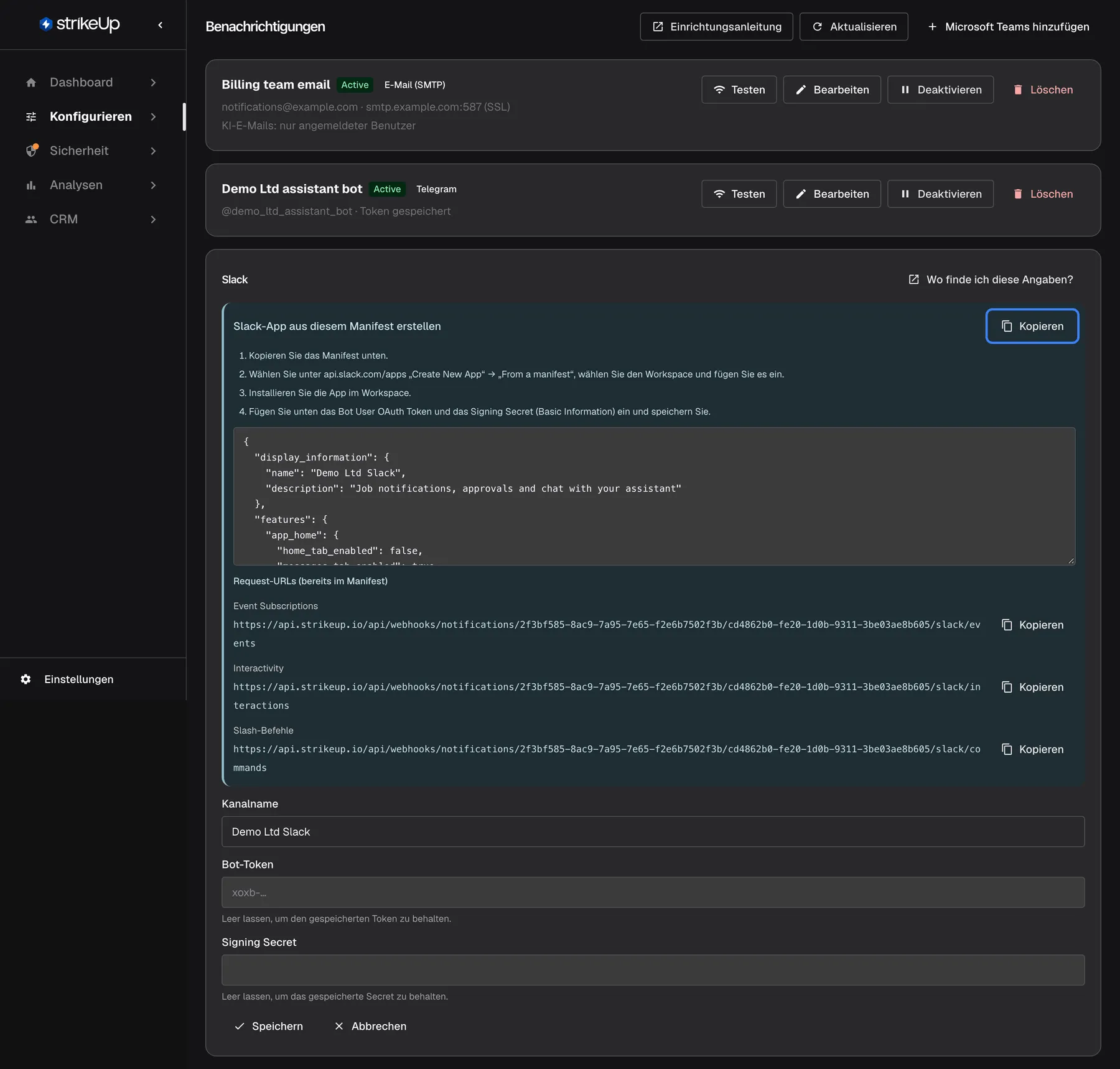Open the Einrichtungsanleitung guide
This screenshot has width=1120, height=1069.
(716, 27)
